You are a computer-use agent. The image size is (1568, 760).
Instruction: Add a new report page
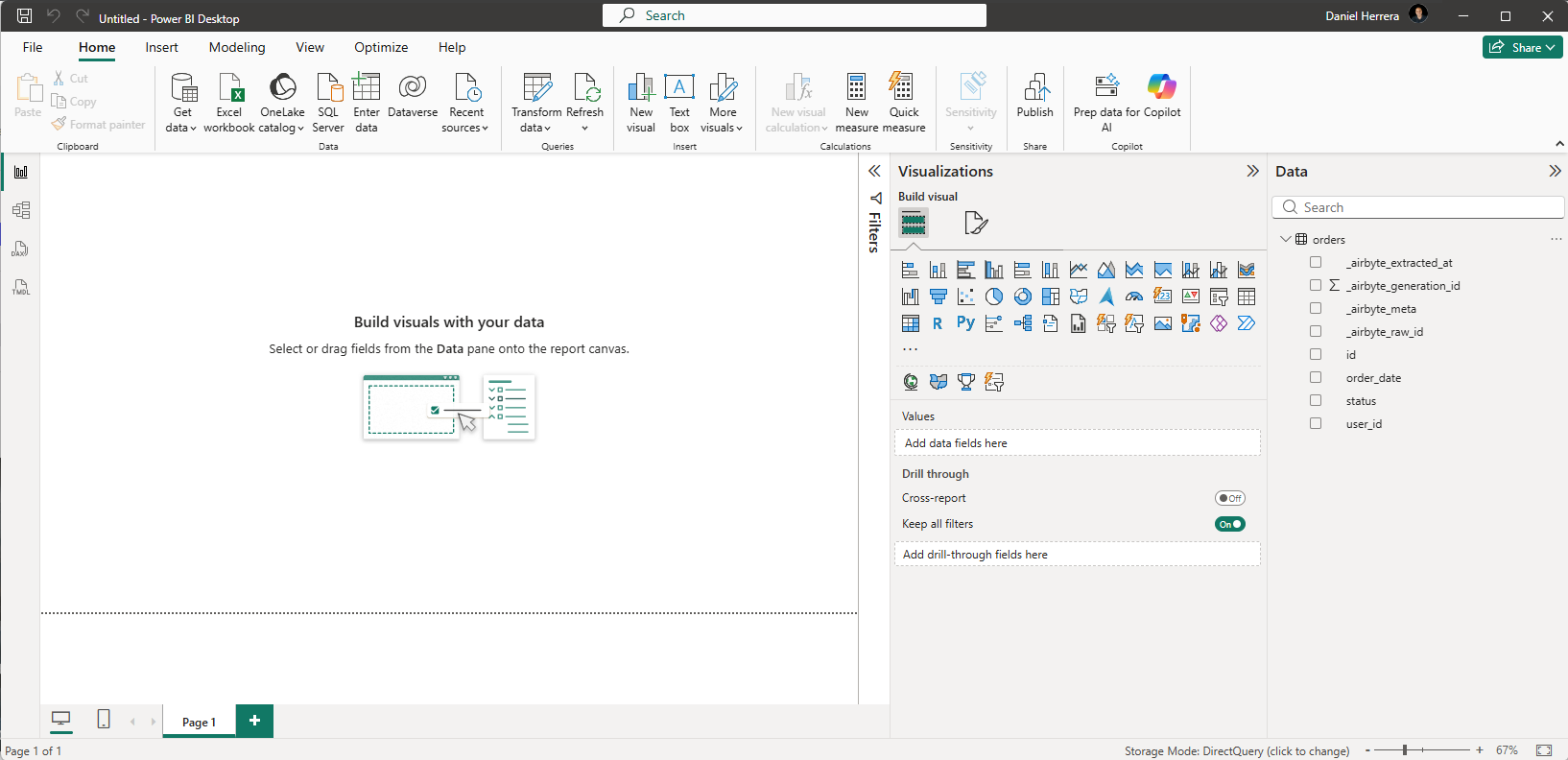[254, 721]
